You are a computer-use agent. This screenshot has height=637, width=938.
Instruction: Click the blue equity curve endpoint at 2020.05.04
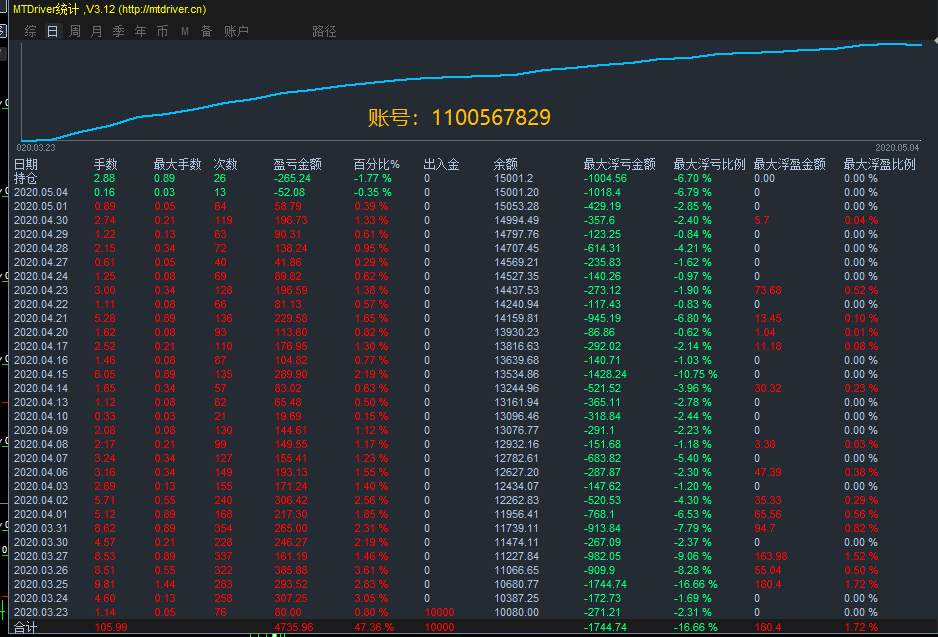(921, 45)
